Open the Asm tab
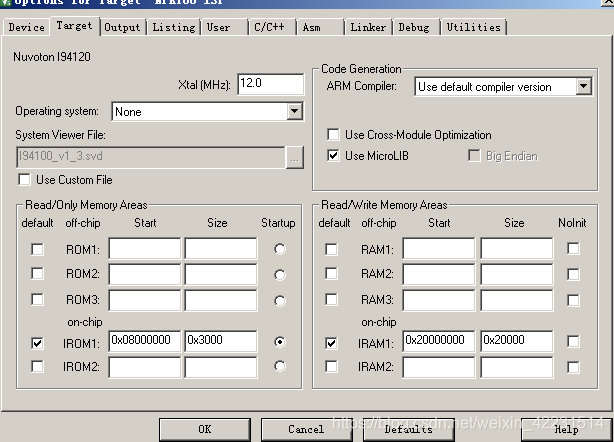Screen dimensions: 614x442 tap(320, 27)
